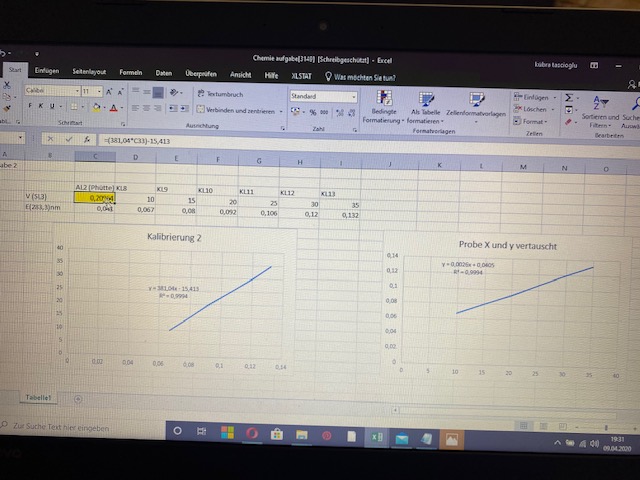Click the Clear eraser icon
Viewport: 640px width, 480px height.
(x=569, y=122)
